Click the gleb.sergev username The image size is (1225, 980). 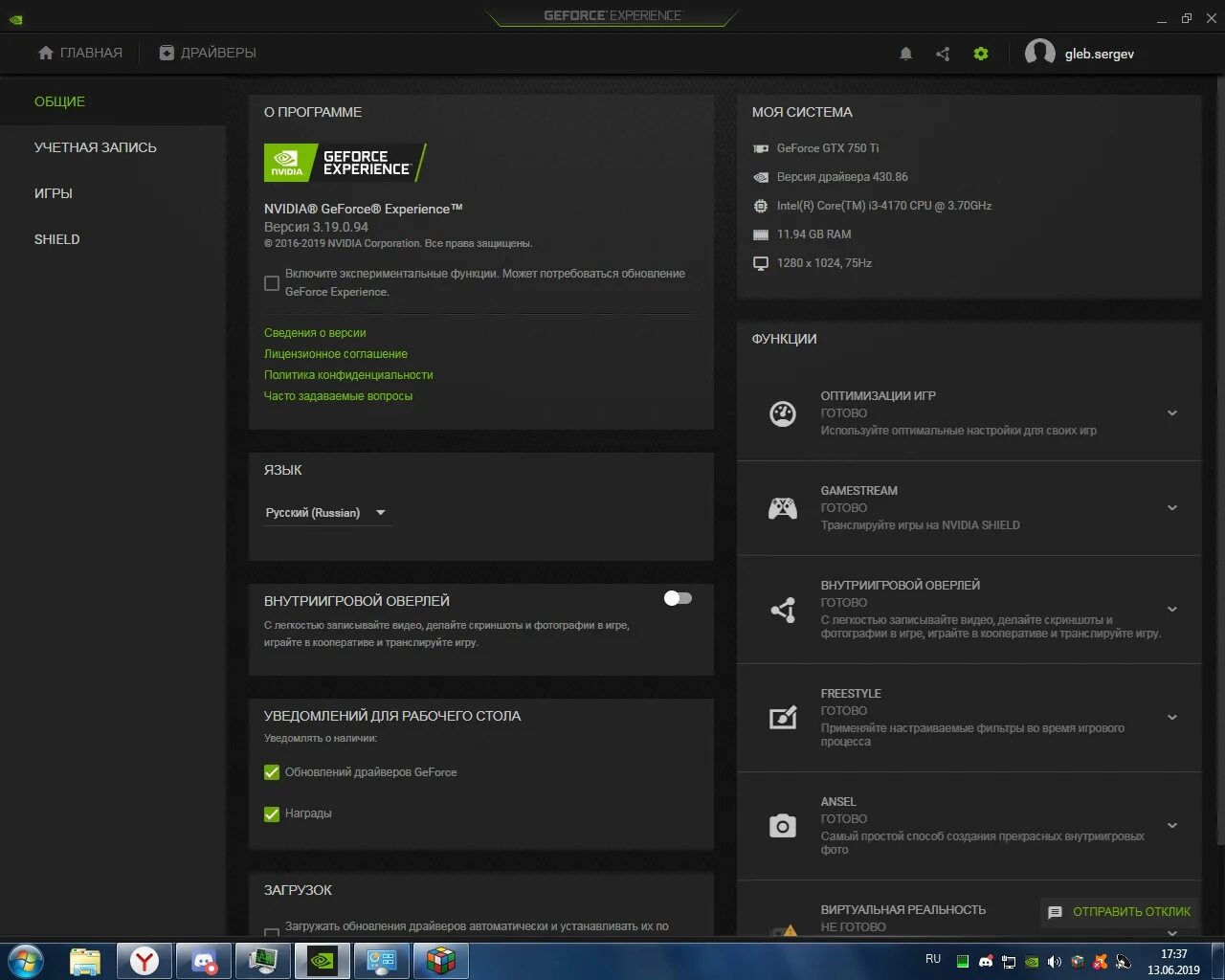pyautogui.click(x=1100, y=55)
